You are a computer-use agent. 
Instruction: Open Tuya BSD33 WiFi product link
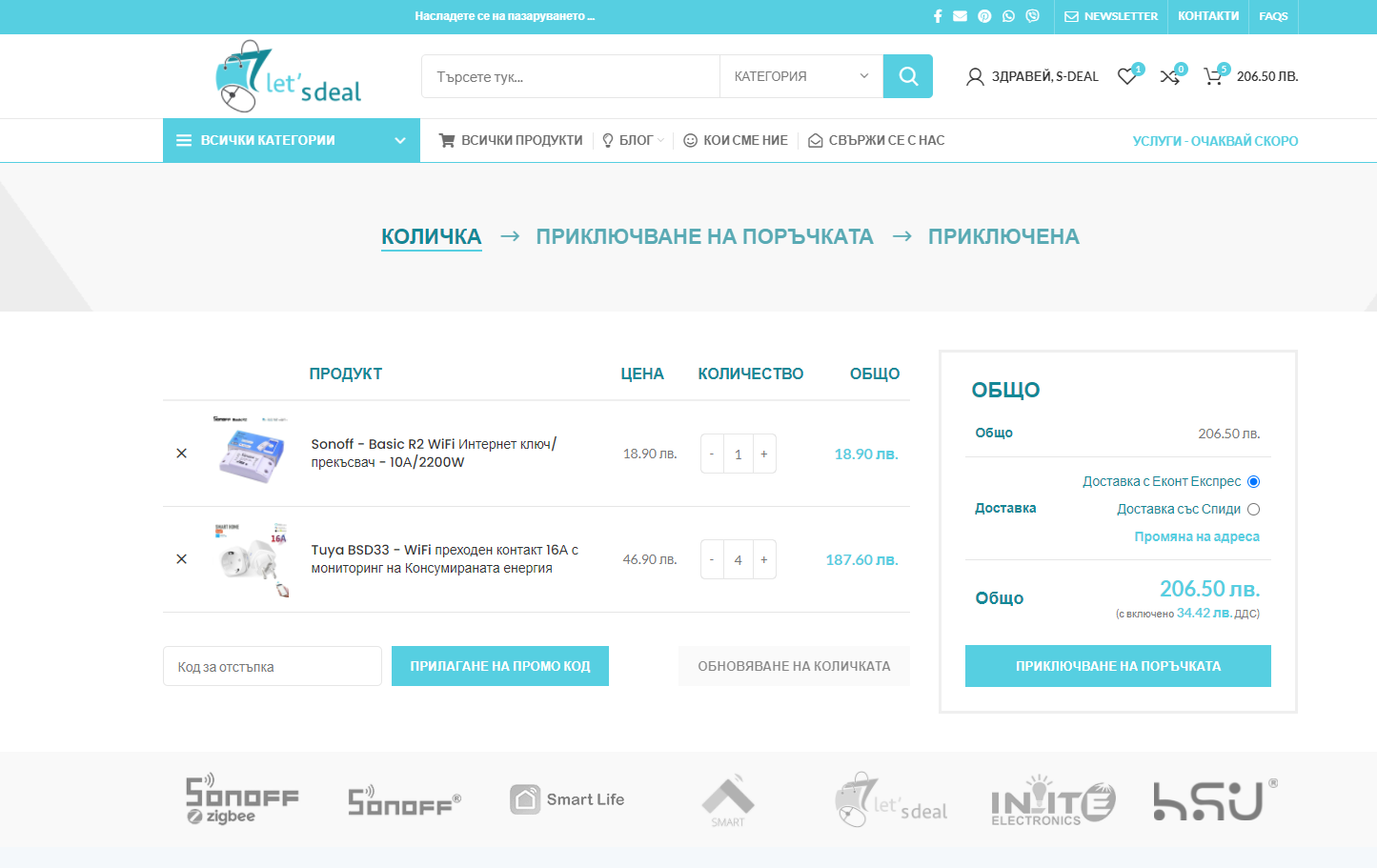(445, 558)
